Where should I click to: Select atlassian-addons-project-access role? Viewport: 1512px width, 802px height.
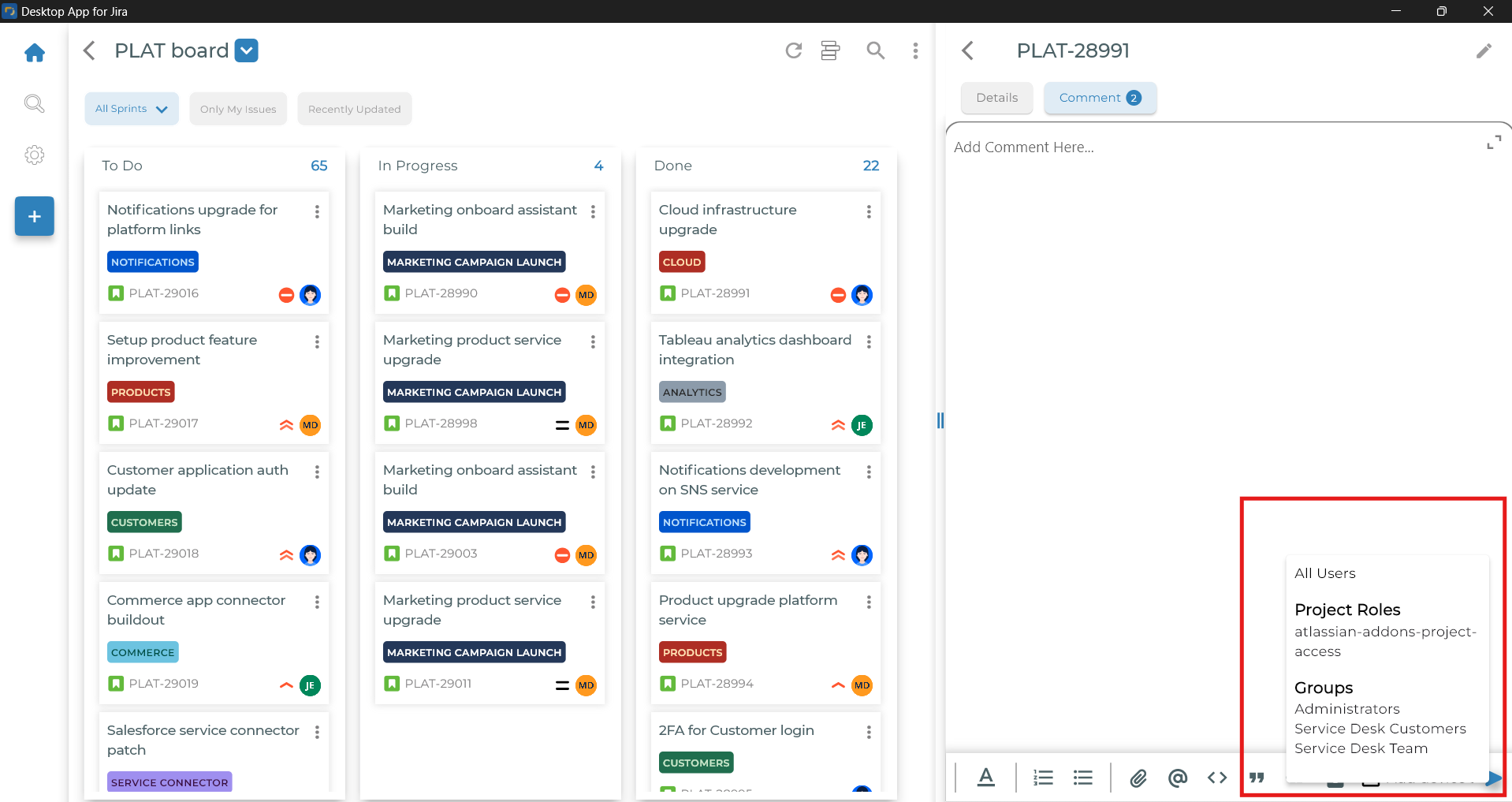click(x=1385, y=641)
